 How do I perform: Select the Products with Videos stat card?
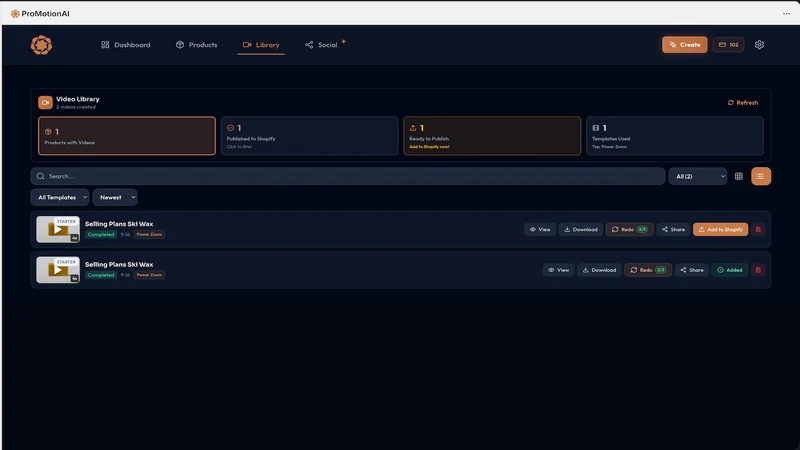pyautogui.click(x=127, y=136)
